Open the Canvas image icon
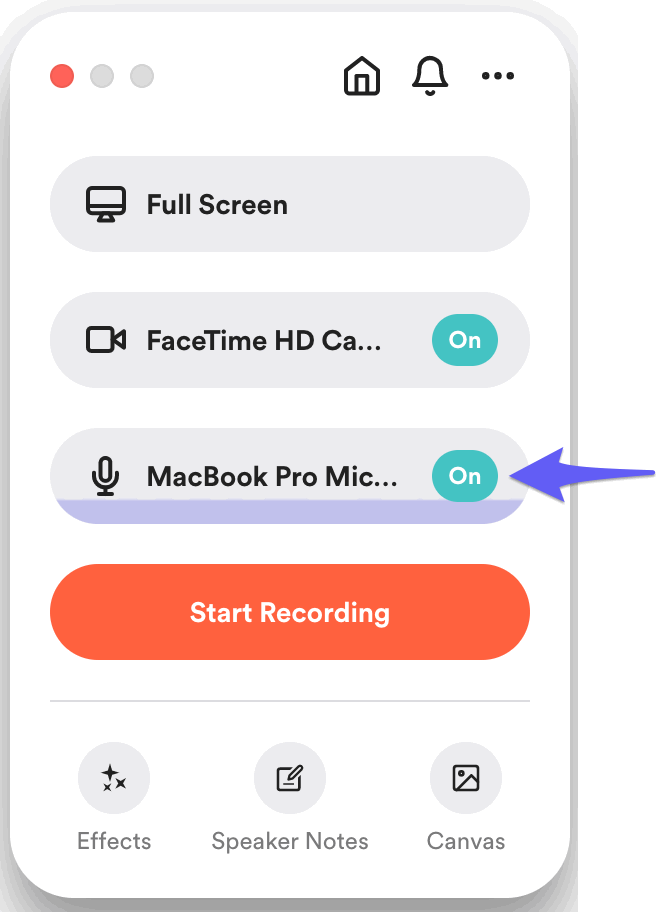 466,778
